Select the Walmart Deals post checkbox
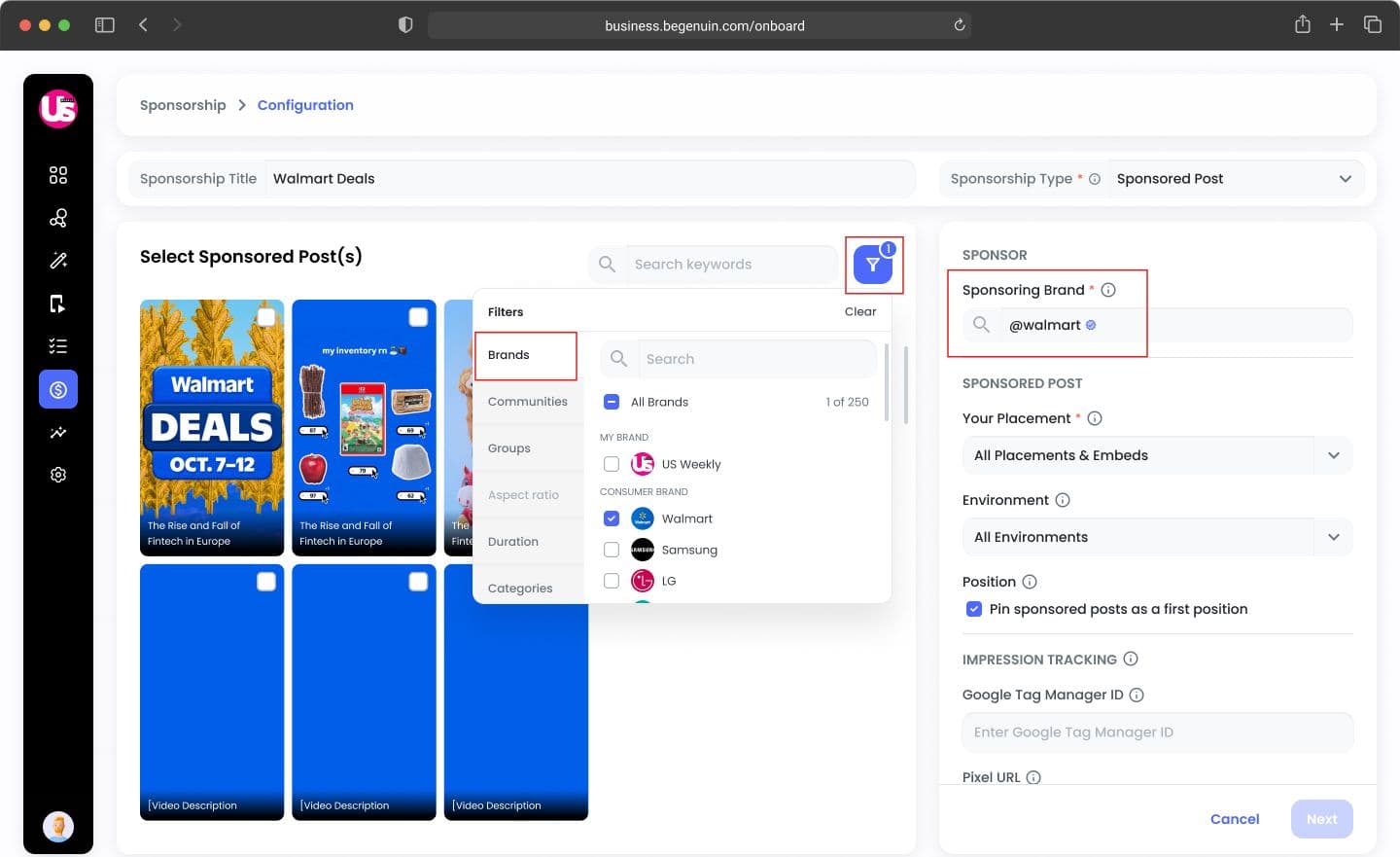This screenshot has width=1400, height=857. (x=266, y=317)
